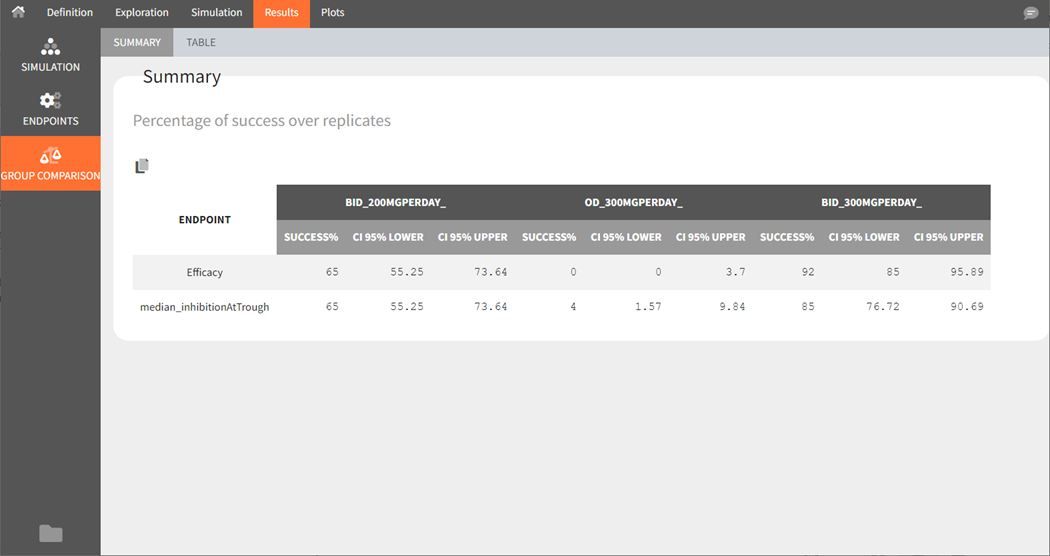1050x556 pixels.
Task: Click the ENDPOINT column header
Action: (x=205, y=220)
